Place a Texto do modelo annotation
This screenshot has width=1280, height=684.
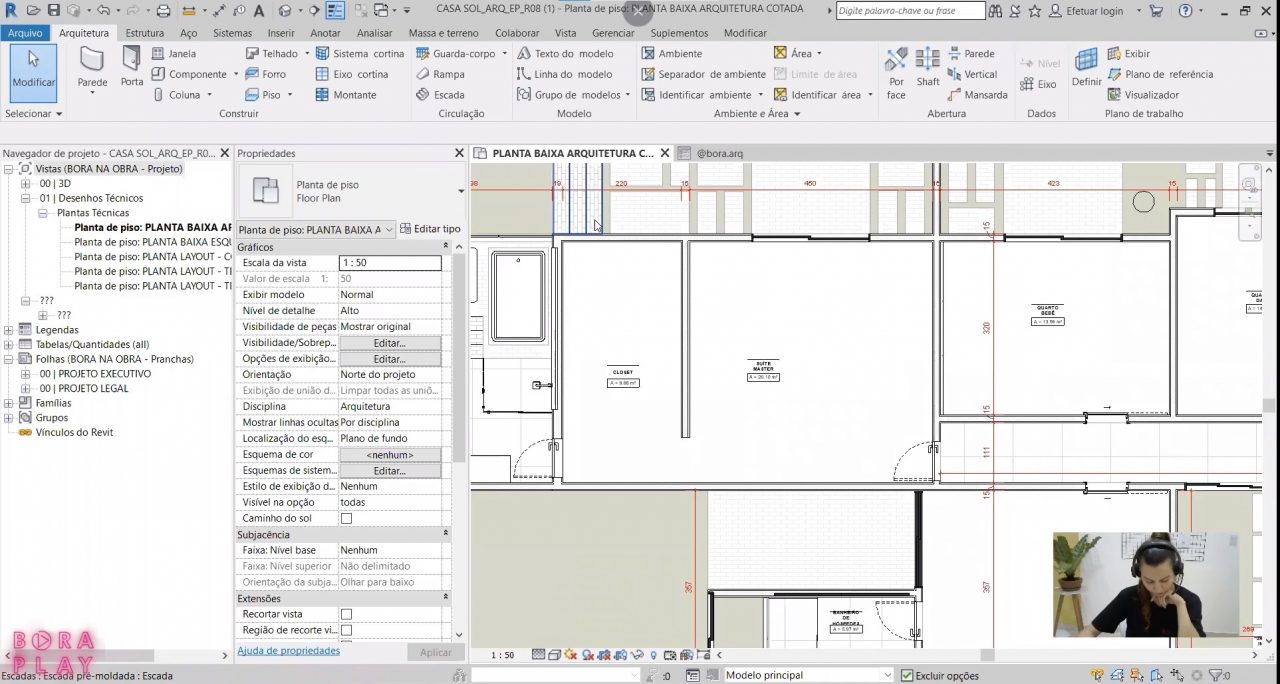[x=566, y=53]
